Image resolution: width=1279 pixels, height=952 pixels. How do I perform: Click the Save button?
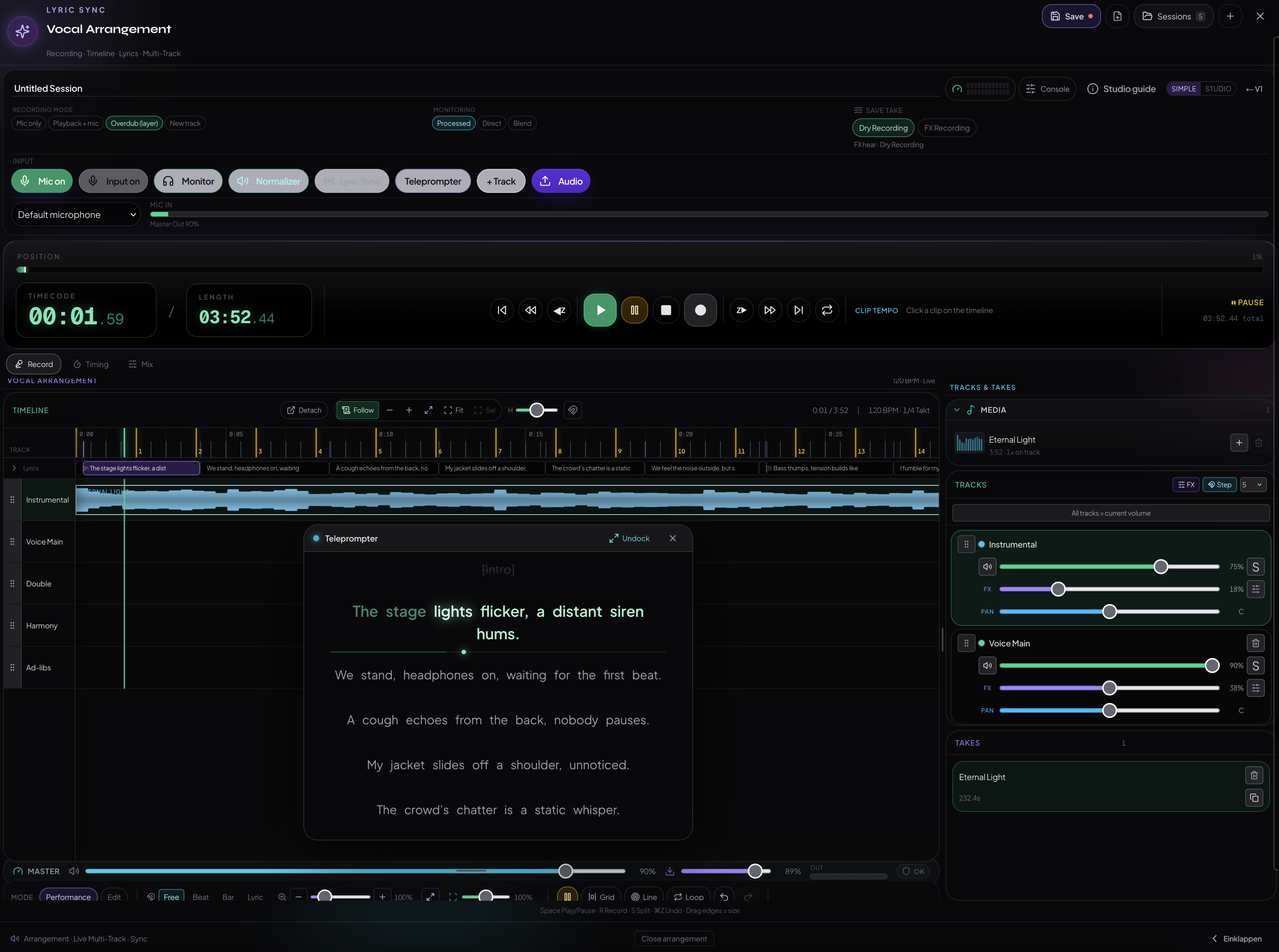1071,16
